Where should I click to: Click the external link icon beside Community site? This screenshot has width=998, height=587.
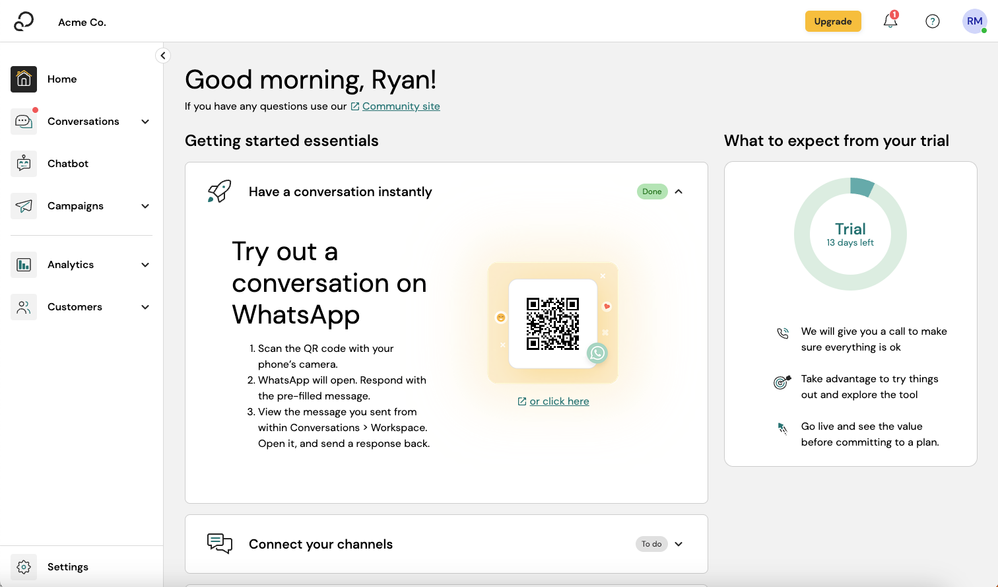coord(355,106)
